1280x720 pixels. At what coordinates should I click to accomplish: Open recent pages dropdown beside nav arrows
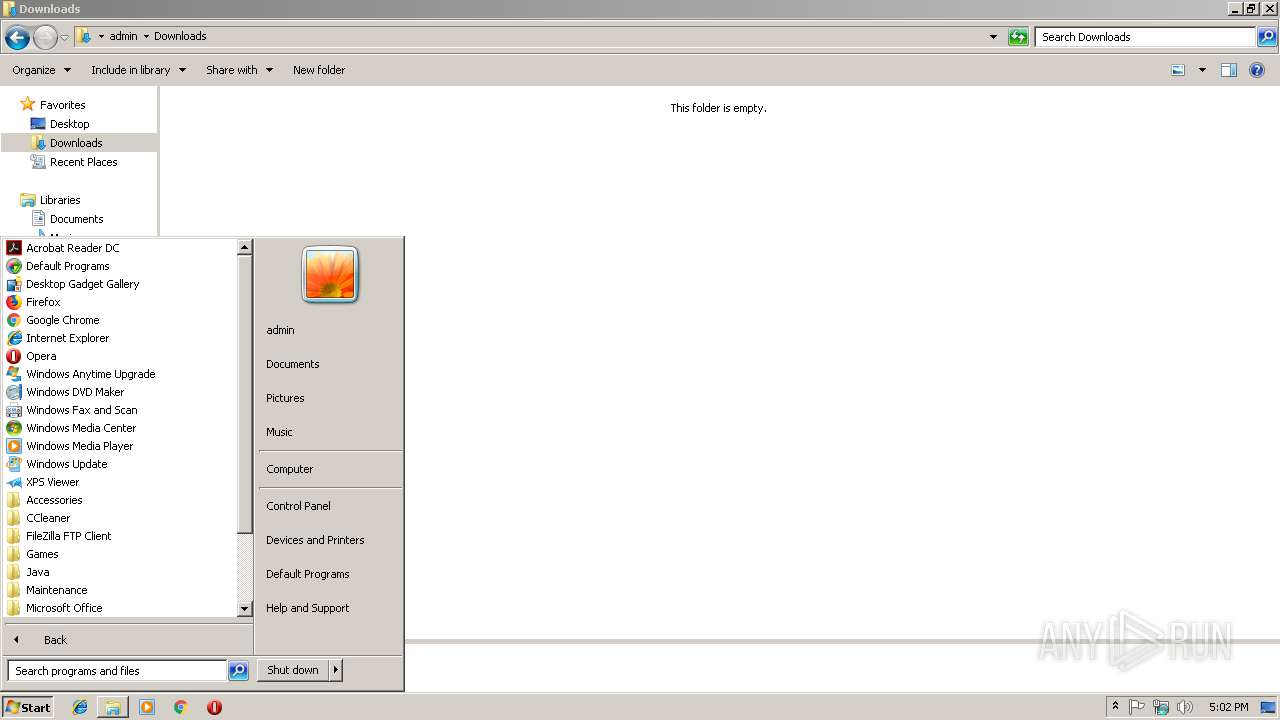(x=65, y=38)
